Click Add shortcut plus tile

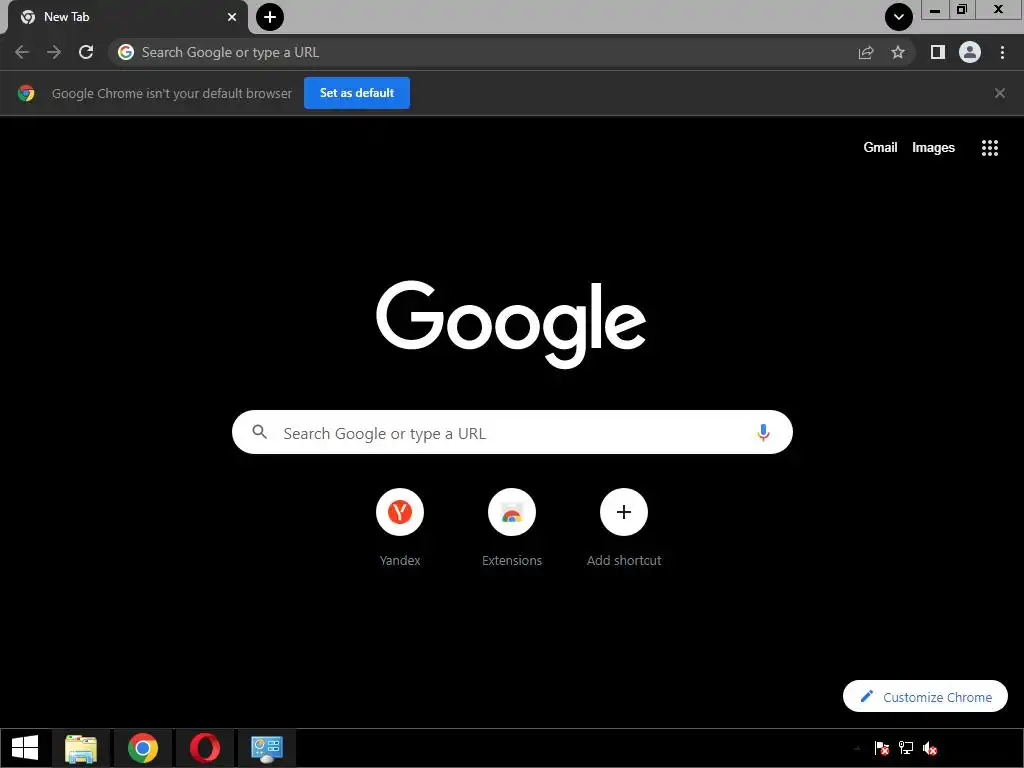click(624, 526)
